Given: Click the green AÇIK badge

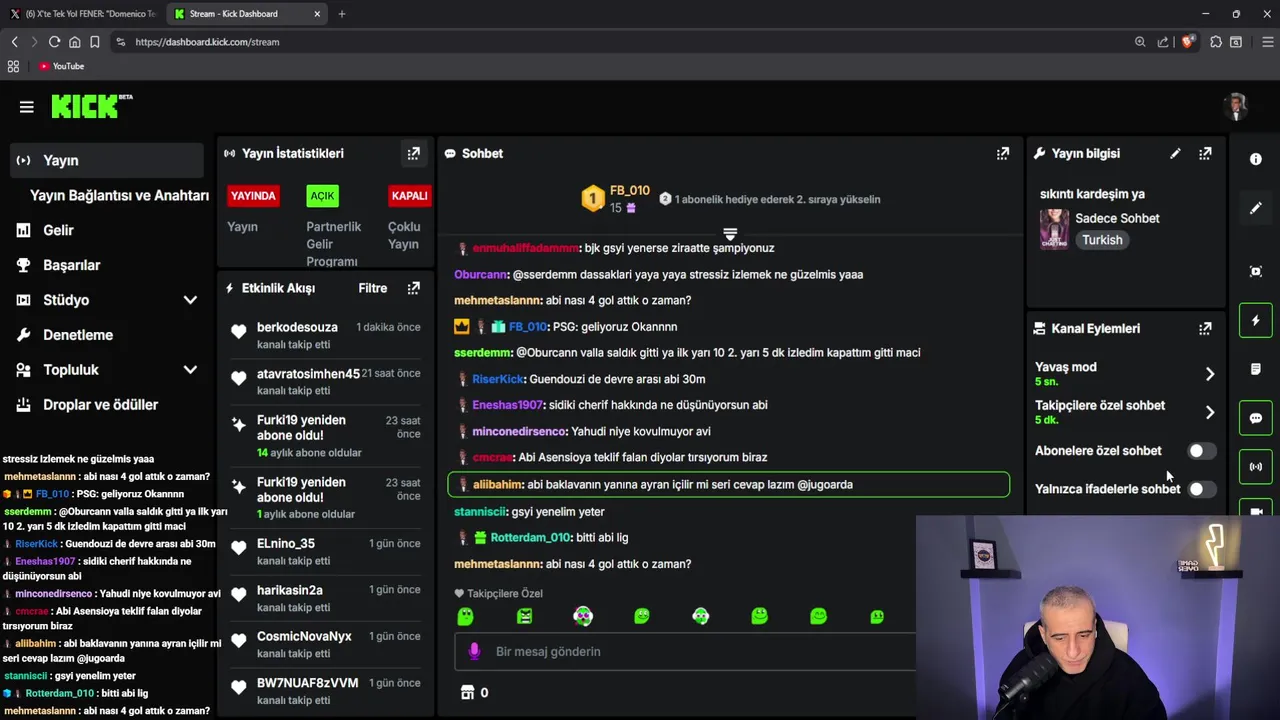Looking at the screenshot, I should pyautogui.click(x=322, y=196).
